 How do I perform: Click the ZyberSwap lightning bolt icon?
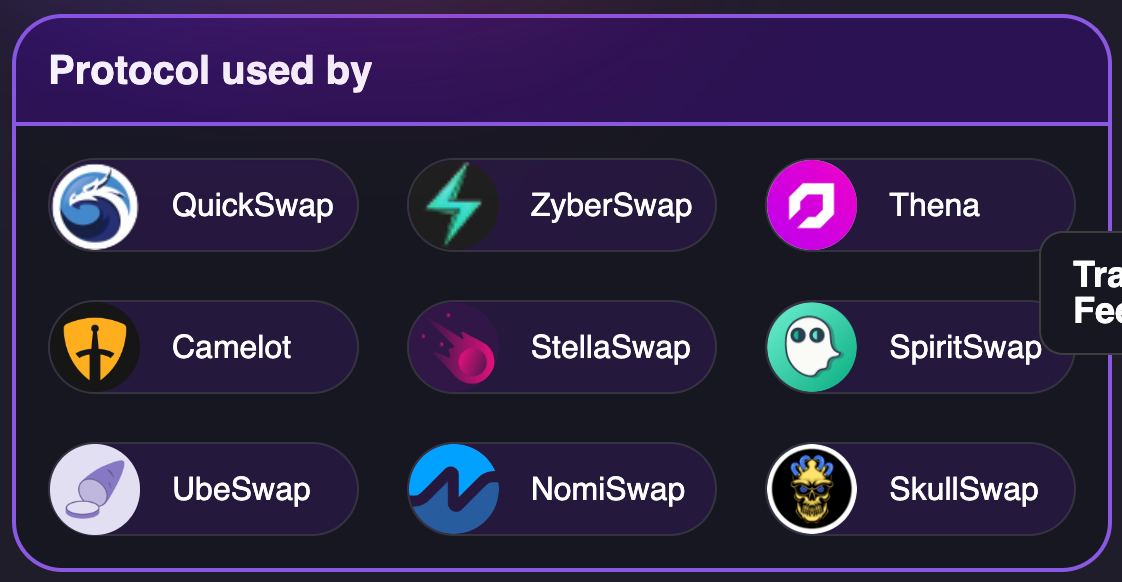[454, 205]
